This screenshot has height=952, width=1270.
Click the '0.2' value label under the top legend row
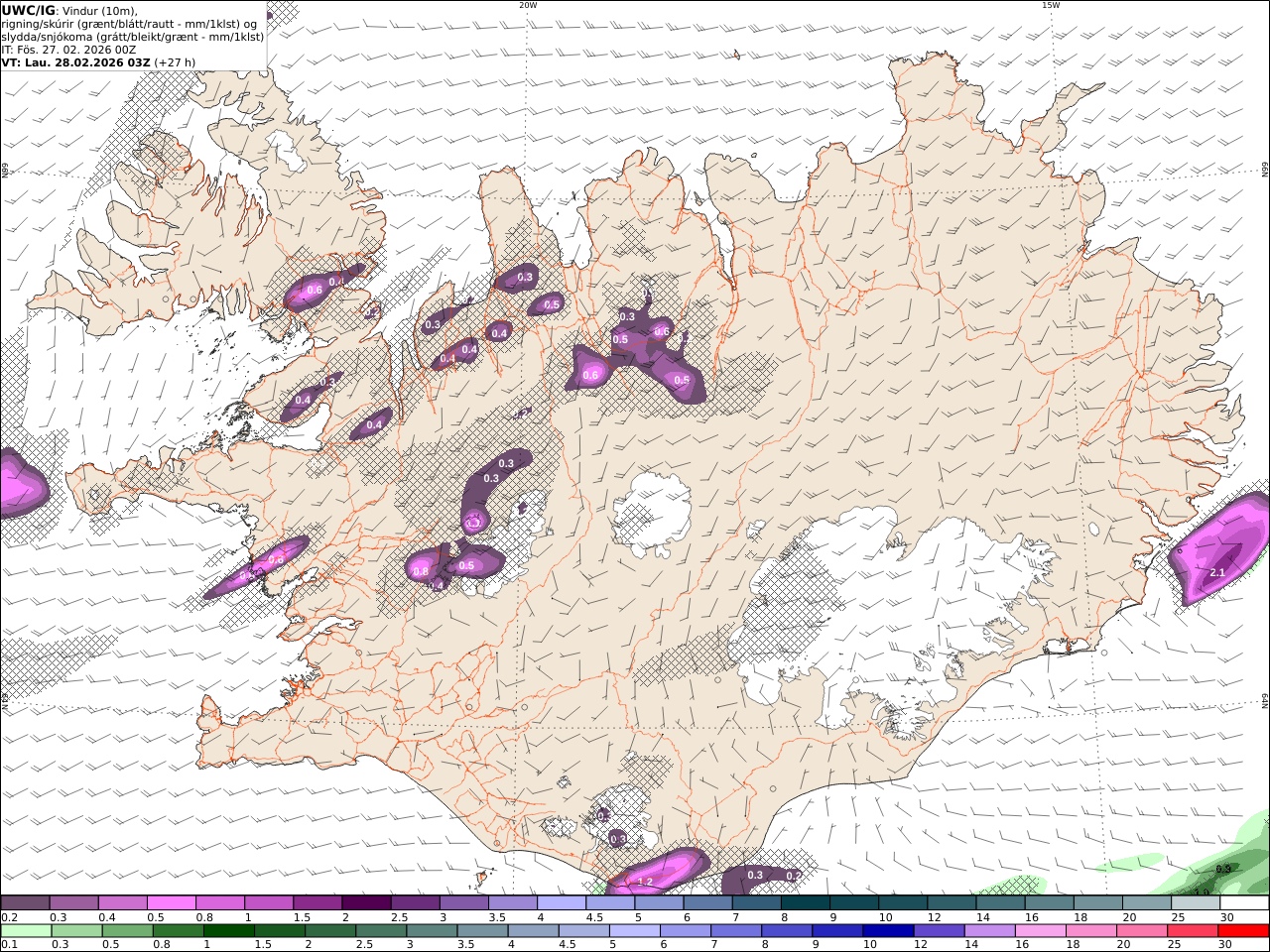[x=7, y=917]
